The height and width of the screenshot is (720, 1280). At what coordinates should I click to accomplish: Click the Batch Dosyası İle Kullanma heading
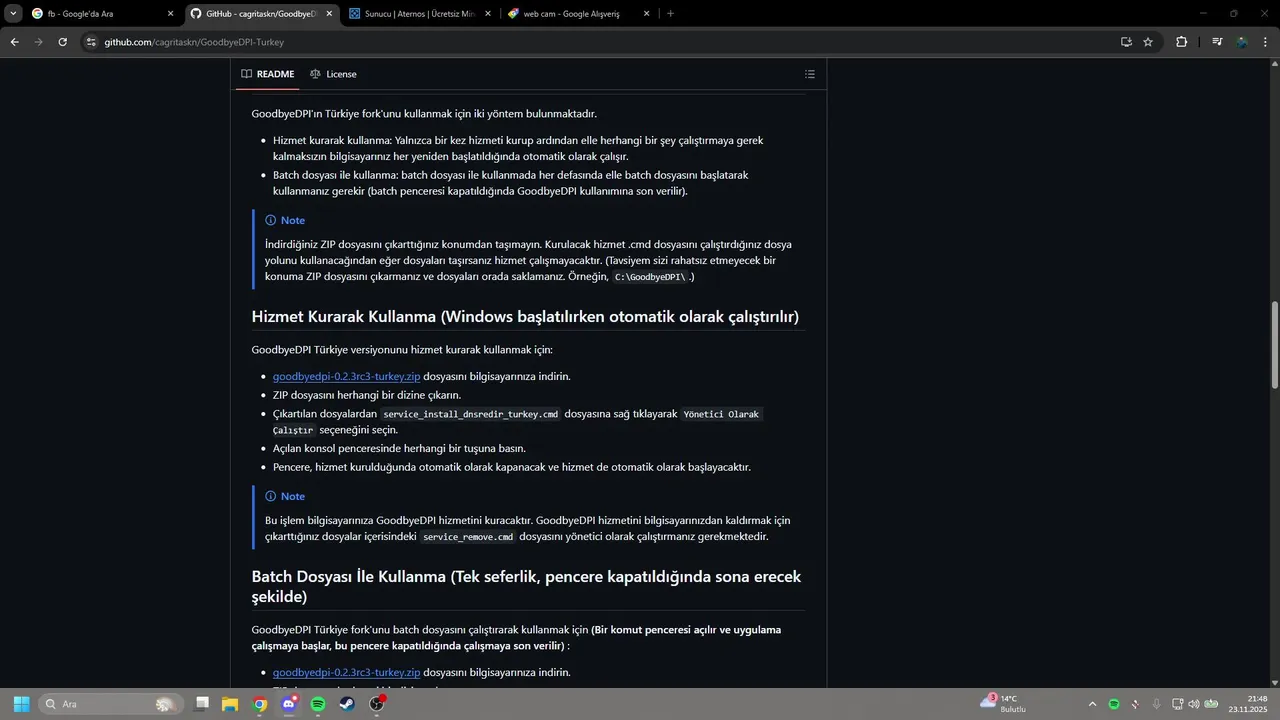[x=526, y=586]
